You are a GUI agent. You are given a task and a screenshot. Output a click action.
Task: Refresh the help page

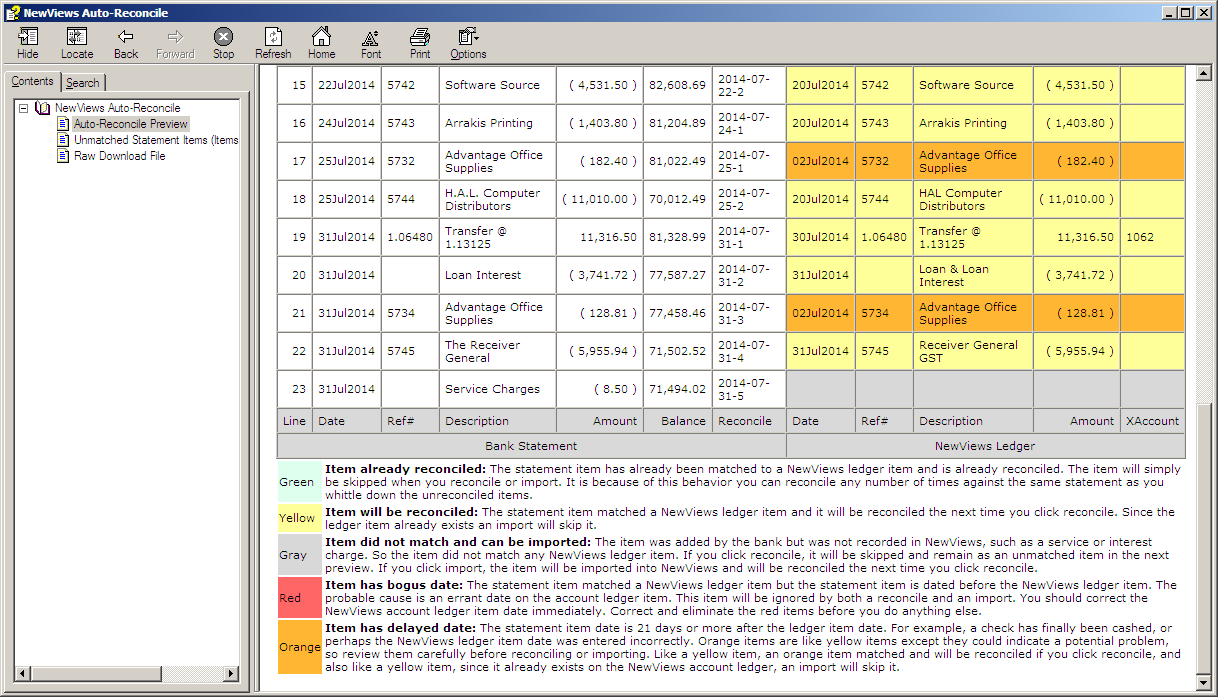(x=273, y=43)
